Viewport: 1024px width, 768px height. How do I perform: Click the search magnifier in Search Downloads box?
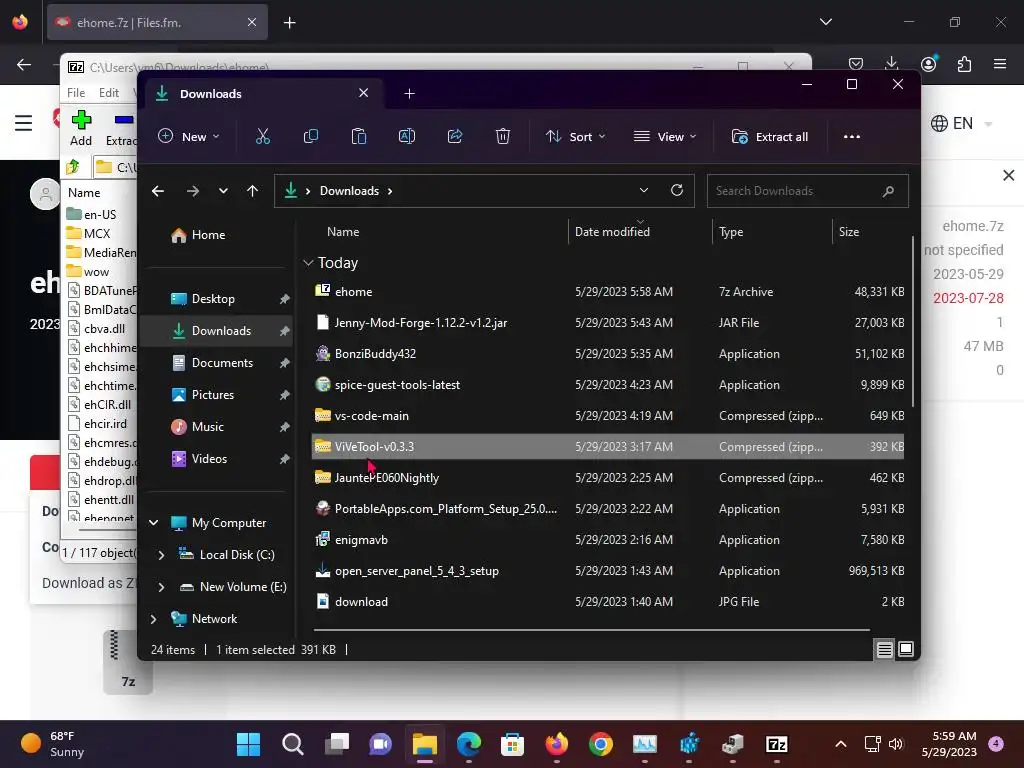(x=888, y=191)
